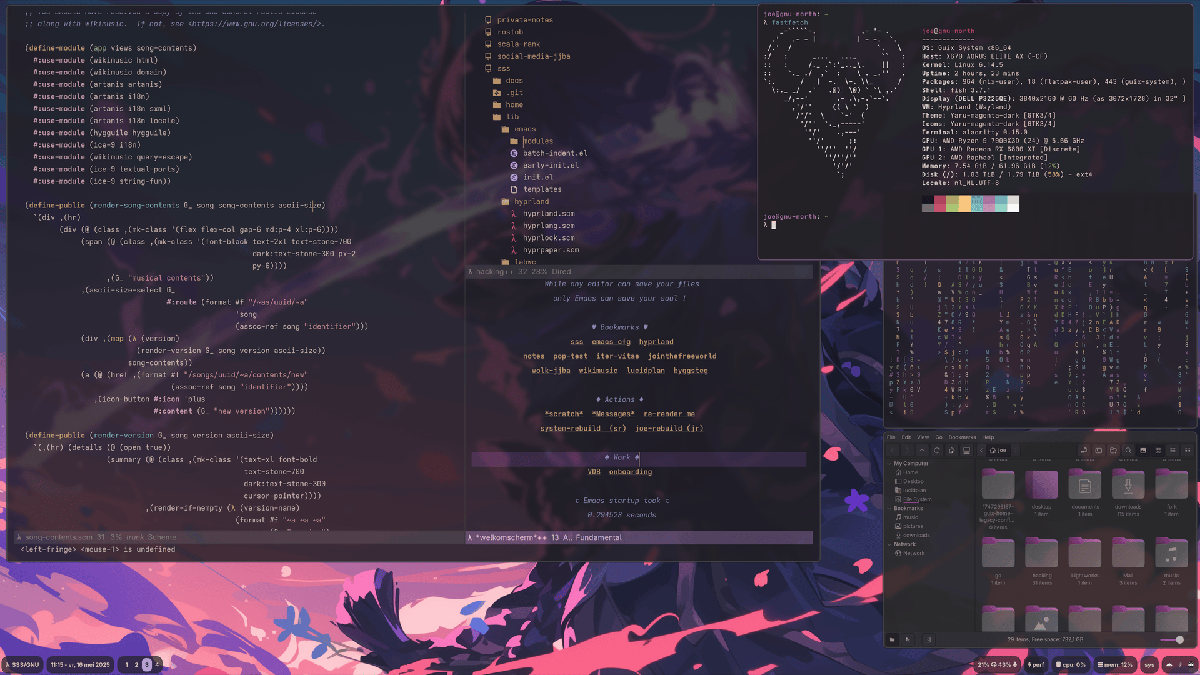Open the downloads folder icon in file grid
The width and height of the screenshot is (1200, 675).
tap(1128, 487)
